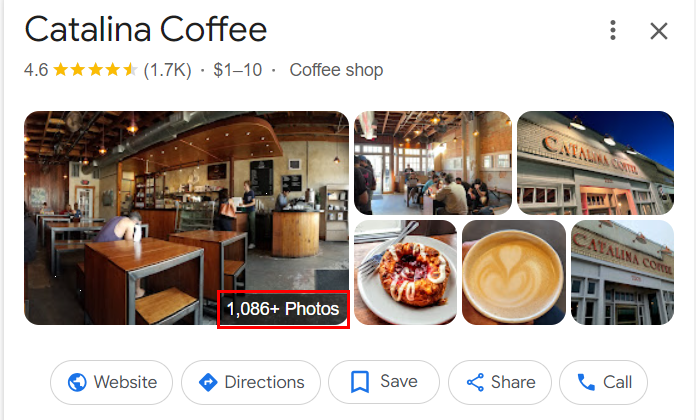The width and height of the screenshot is (696, 420).
Task: Click the Directions arrow icon
Action: [x=208, y=382]
